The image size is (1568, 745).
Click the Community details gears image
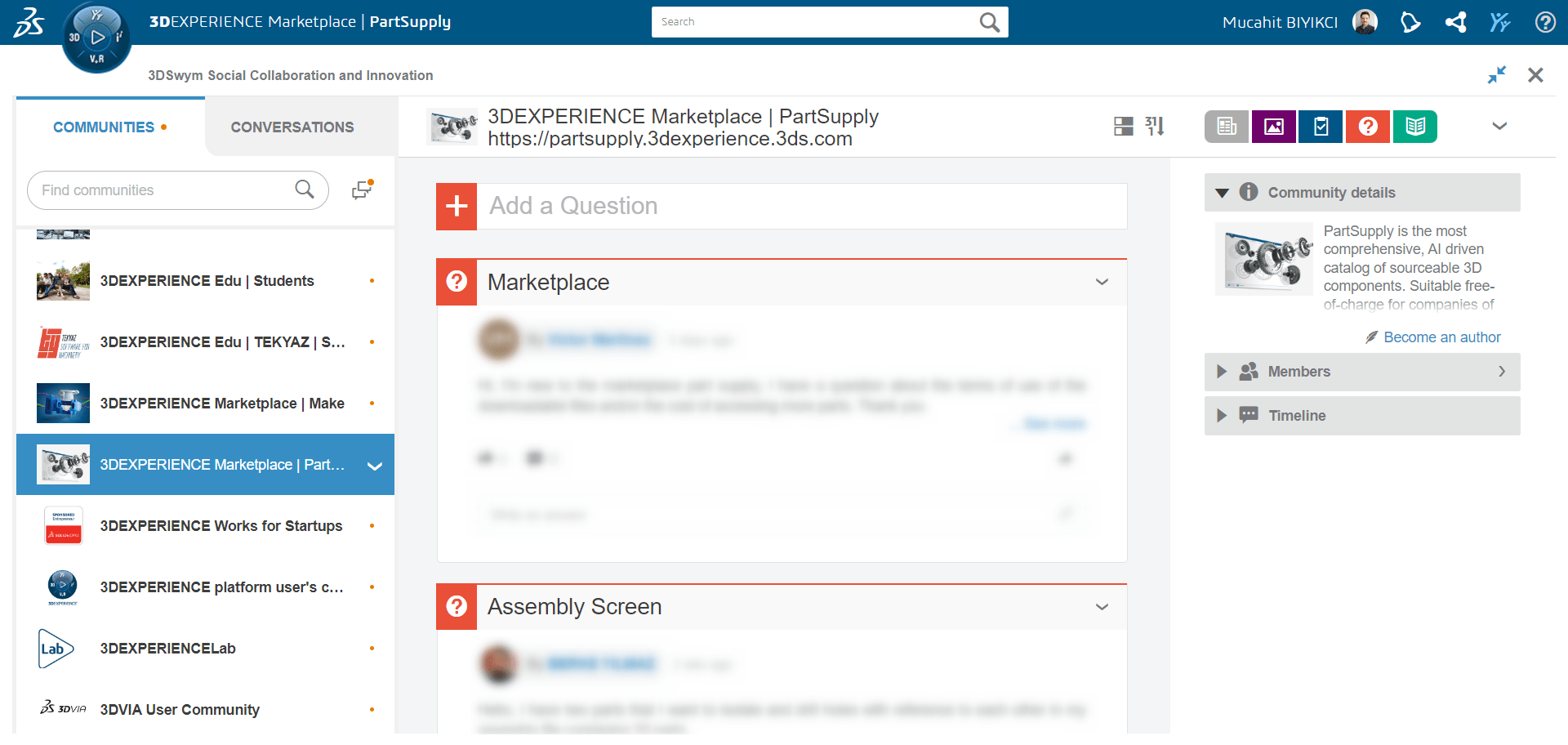click(1263, 258)
